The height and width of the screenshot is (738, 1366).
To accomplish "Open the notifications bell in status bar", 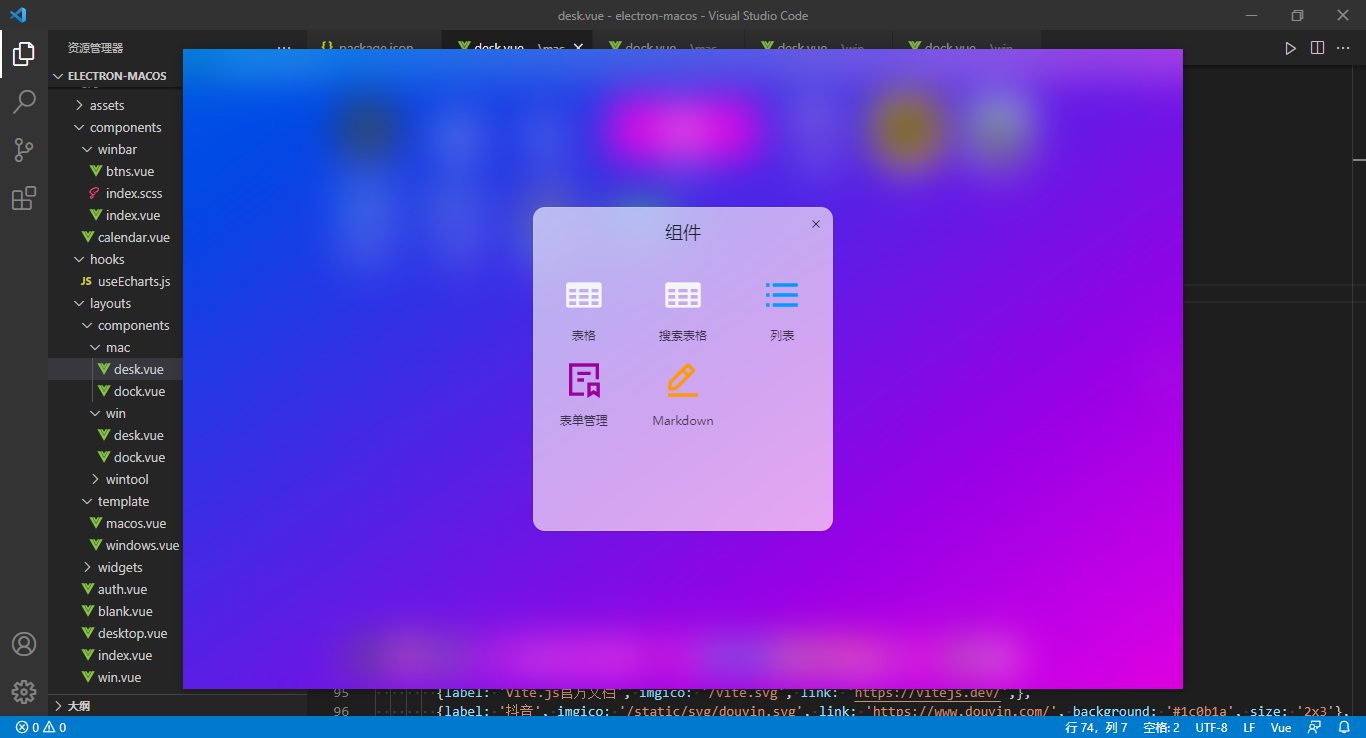I will [x=1342, y=728].
